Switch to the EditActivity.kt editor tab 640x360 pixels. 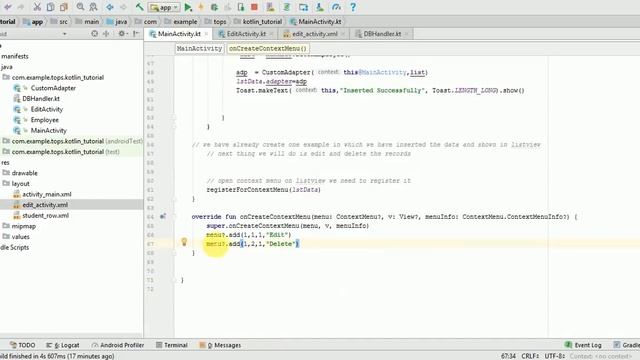point(246,34)
